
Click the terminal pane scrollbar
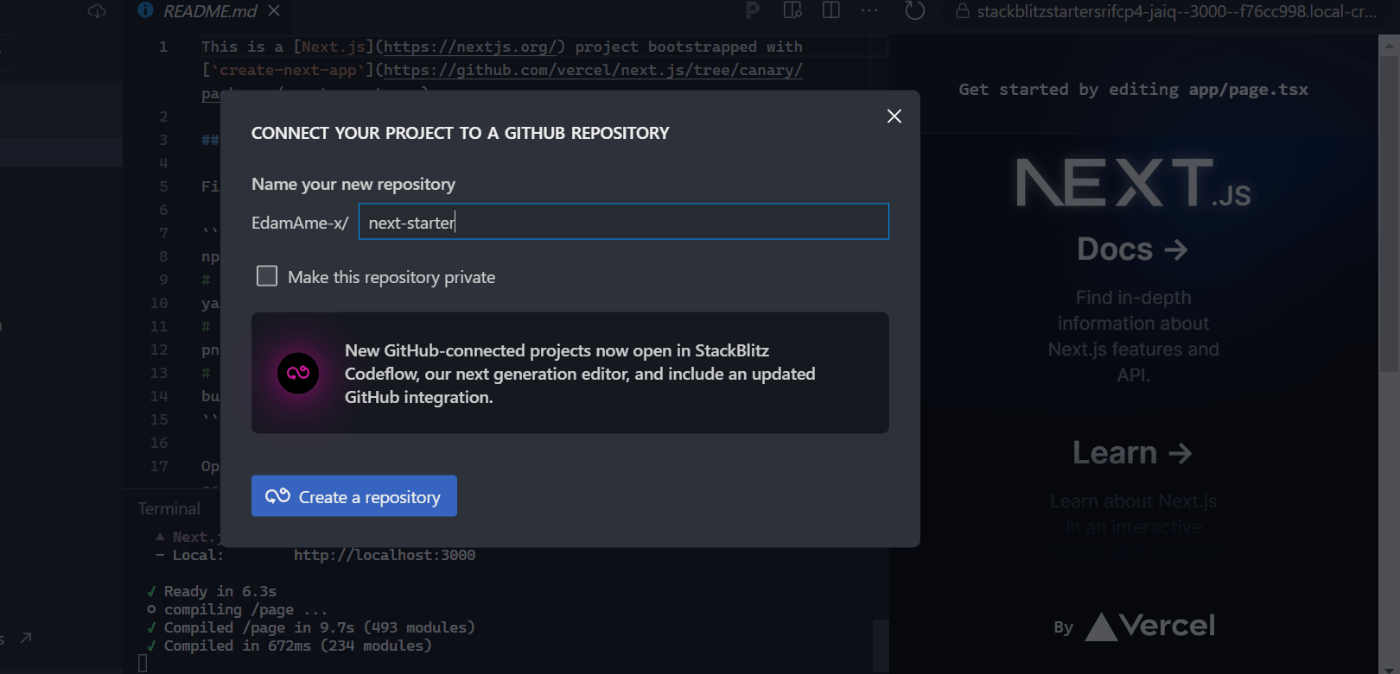880,646
